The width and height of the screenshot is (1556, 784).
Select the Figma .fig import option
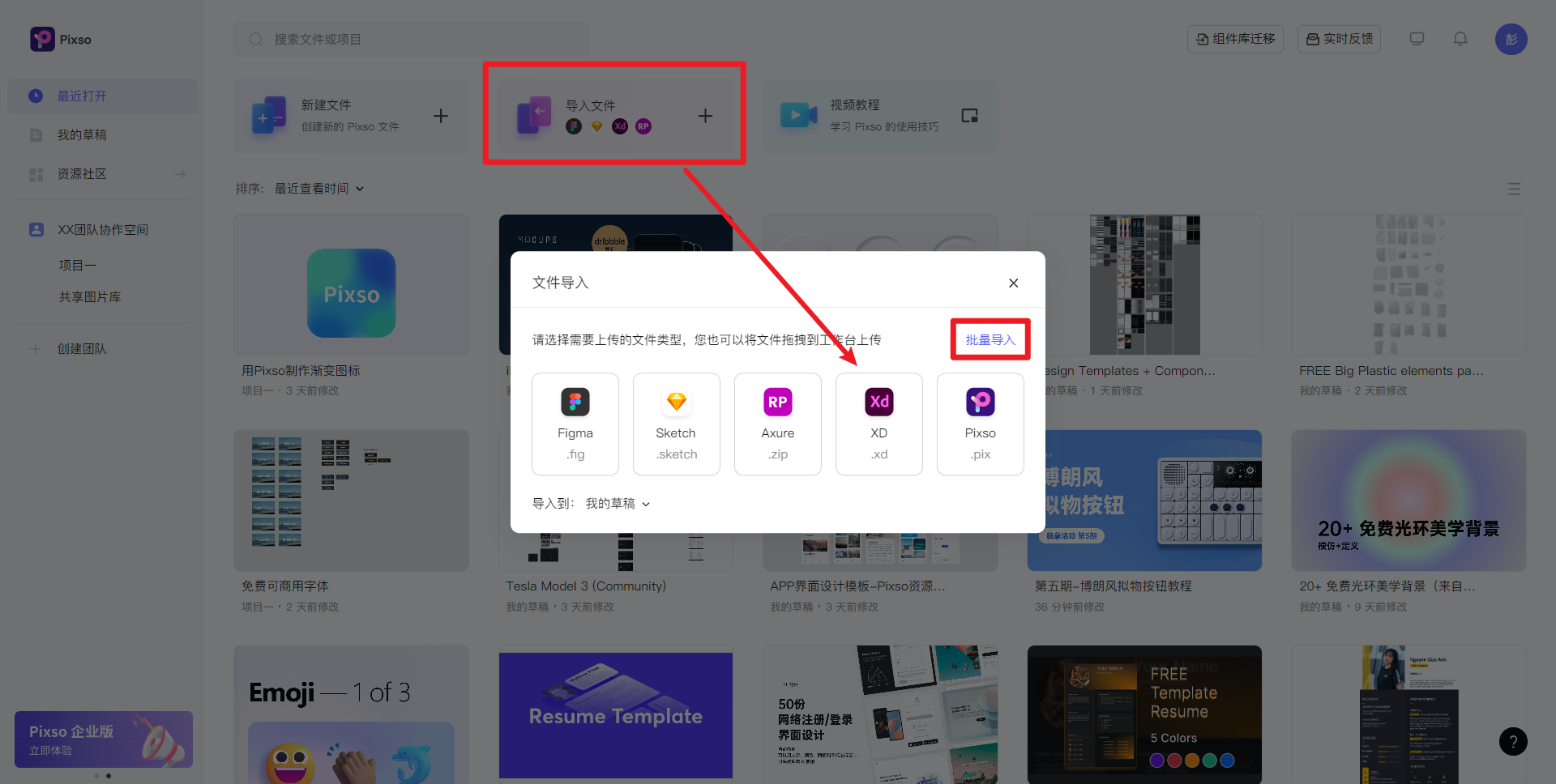[575, 423]
